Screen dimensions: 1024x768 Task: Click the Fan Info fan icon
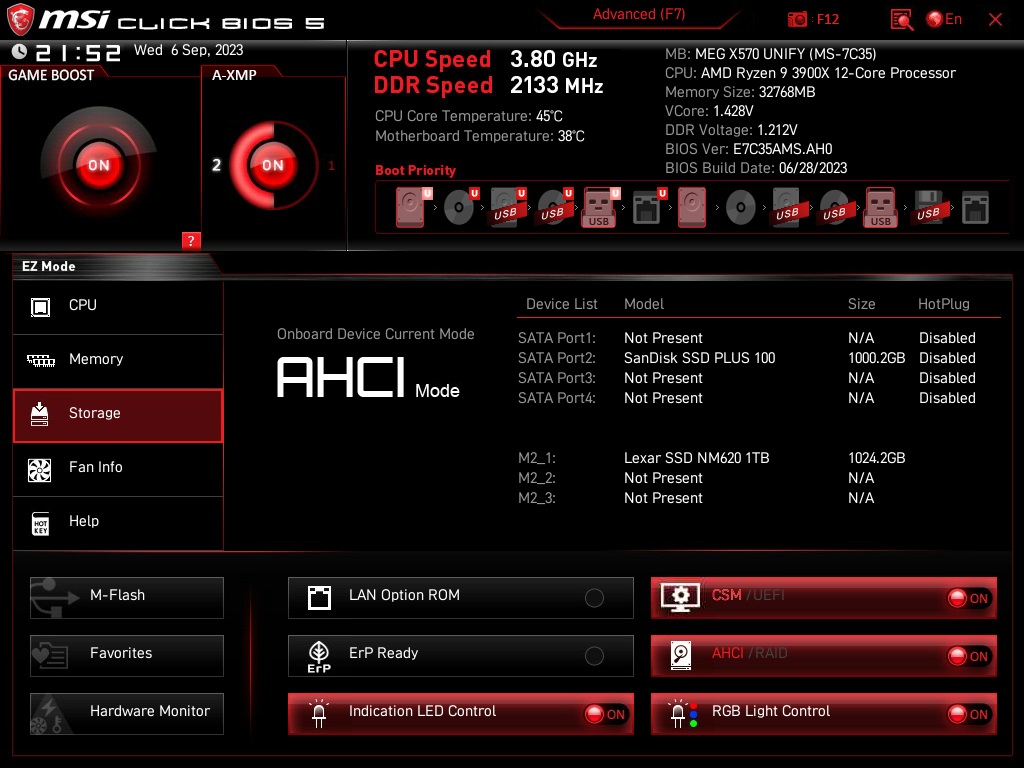[x=39, y=470]
